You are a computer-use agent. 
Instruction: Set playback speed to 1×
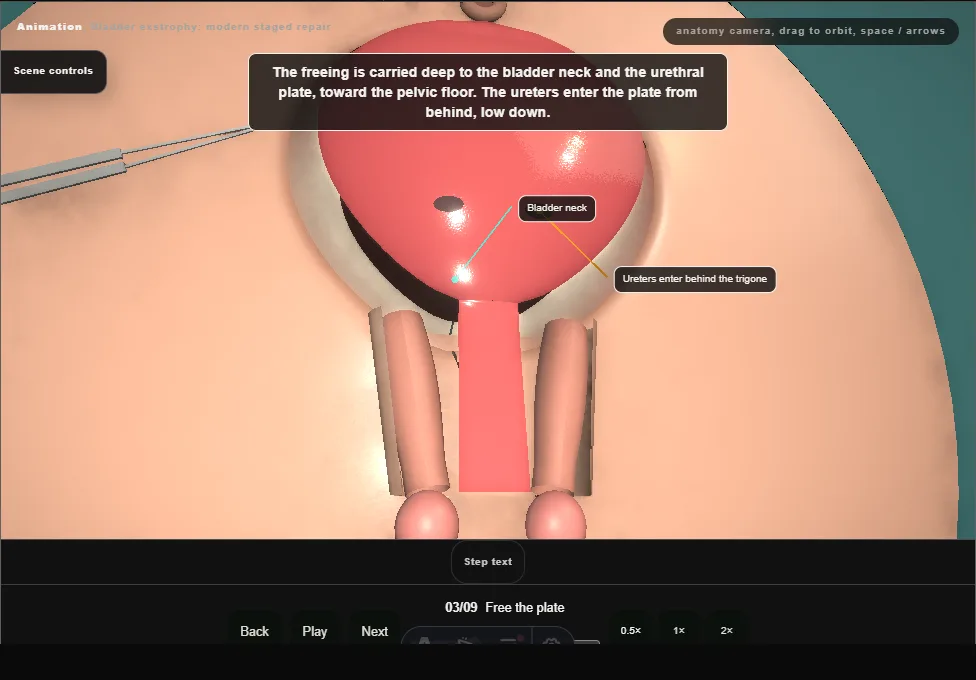coord(679,630)
